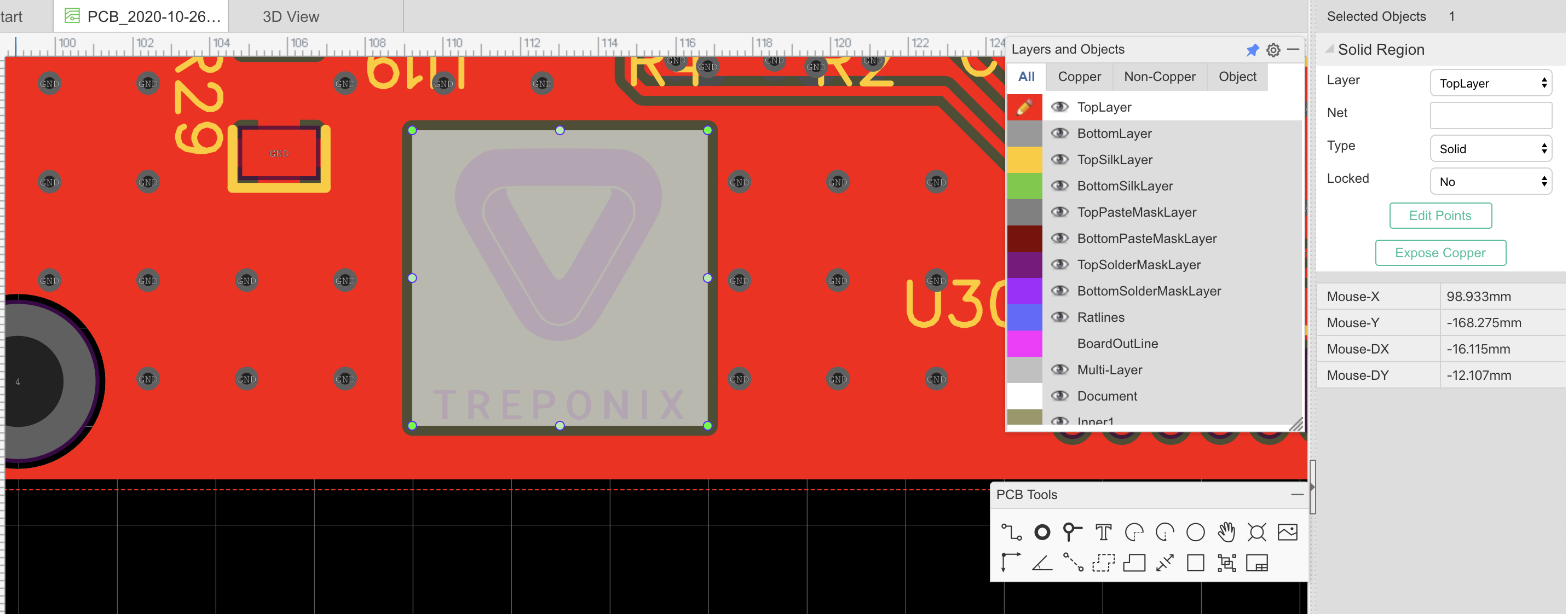
Task: Select the Arc tool with dashed corner
Action: [1134, 532]
